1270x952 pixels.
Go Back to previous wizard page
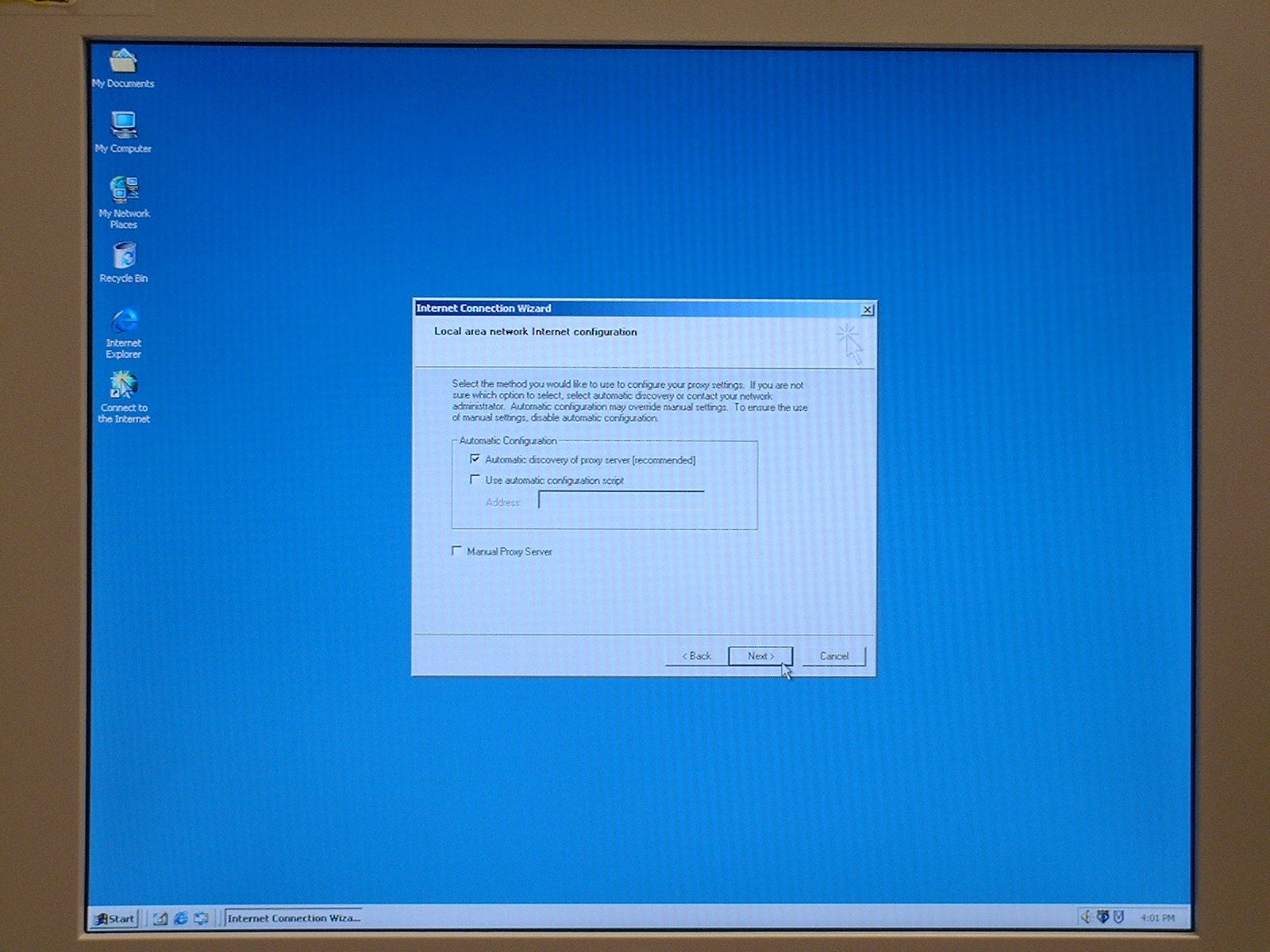[x=696, y=656]
